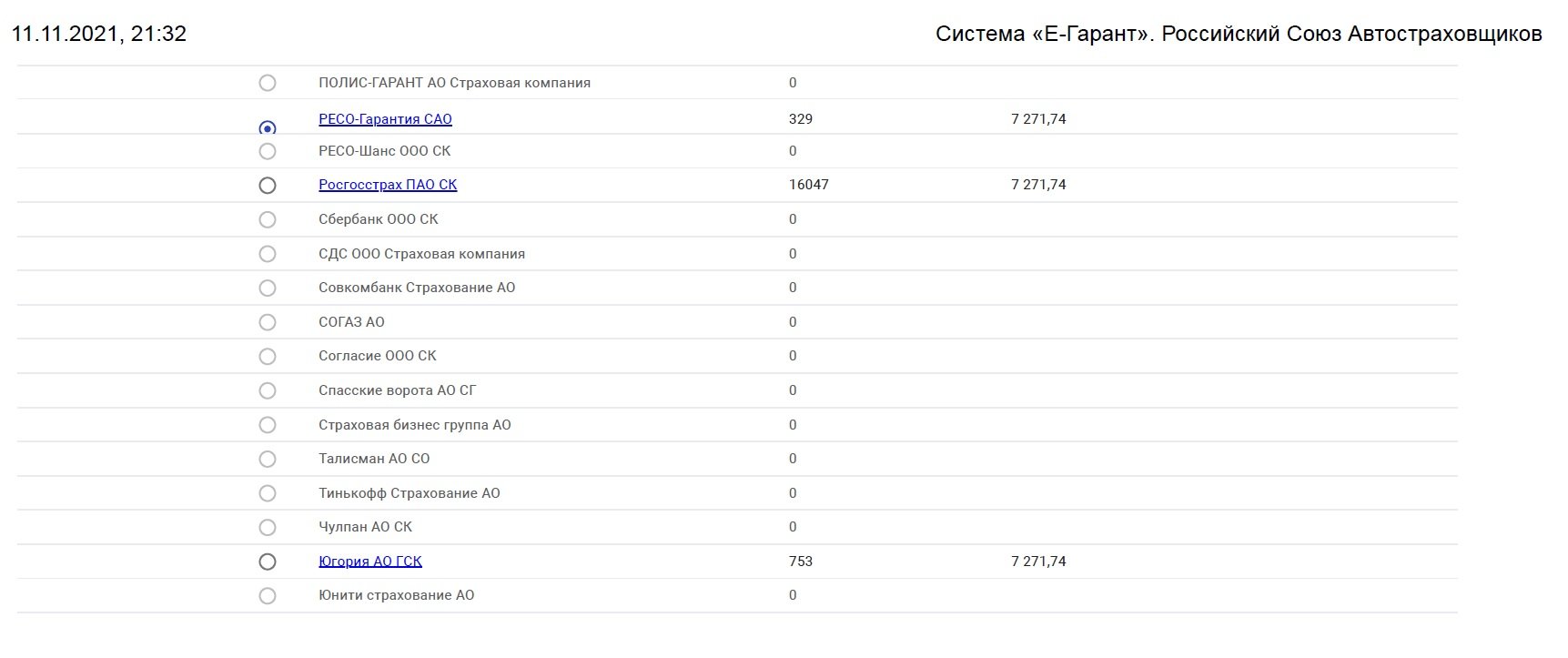Open the РЕСО-Гарантия САО link
The width and height of the screenshot is (1568, 658).
[385, 119]
